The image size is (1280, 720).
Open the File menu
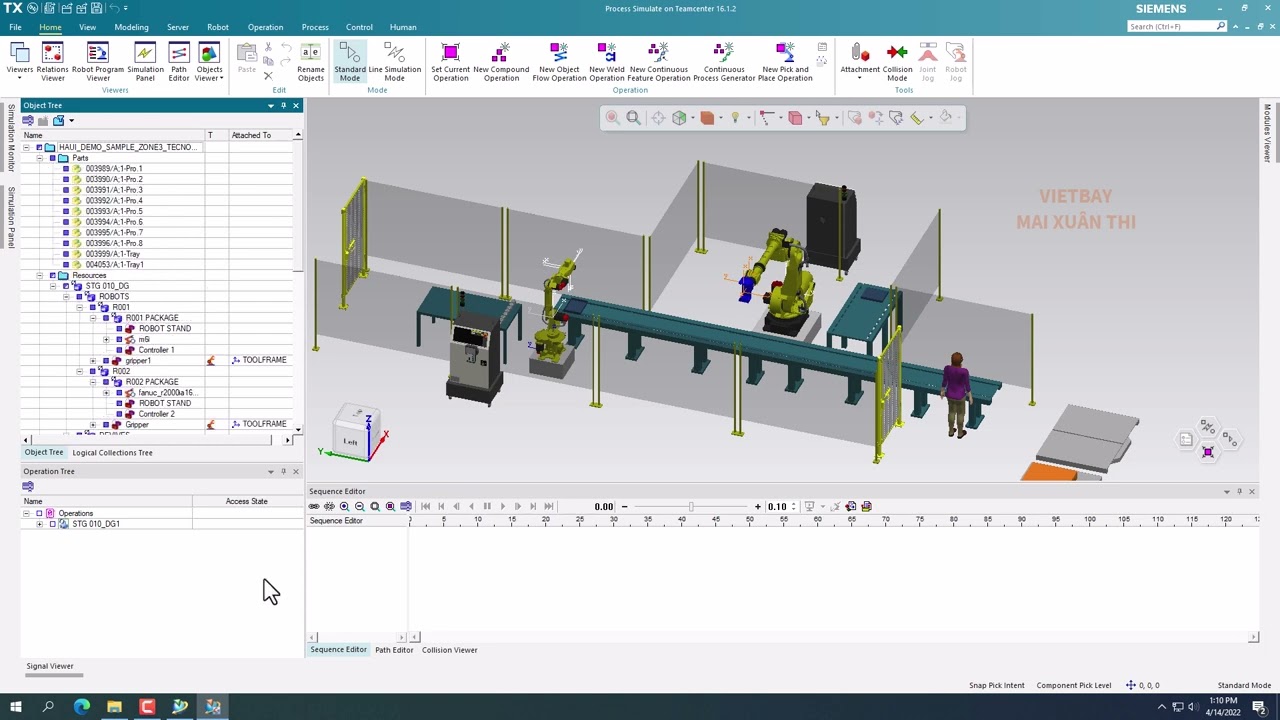(15, 27)
